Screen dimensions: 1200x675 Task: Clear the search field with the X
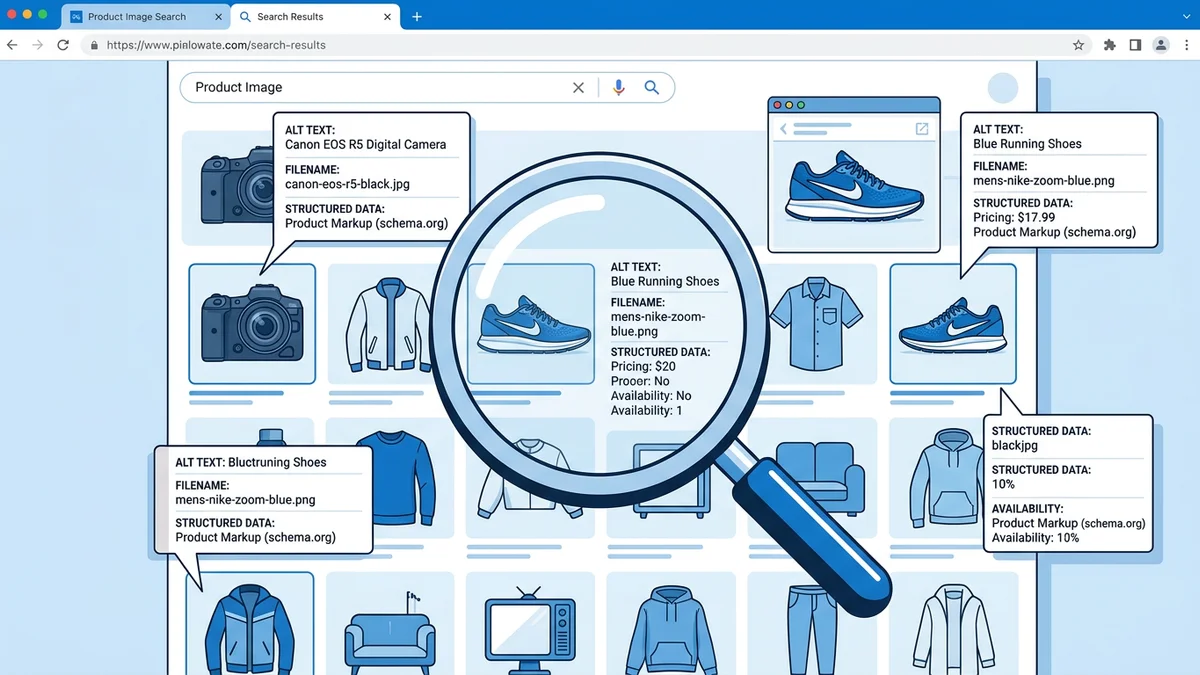[578, 88]
